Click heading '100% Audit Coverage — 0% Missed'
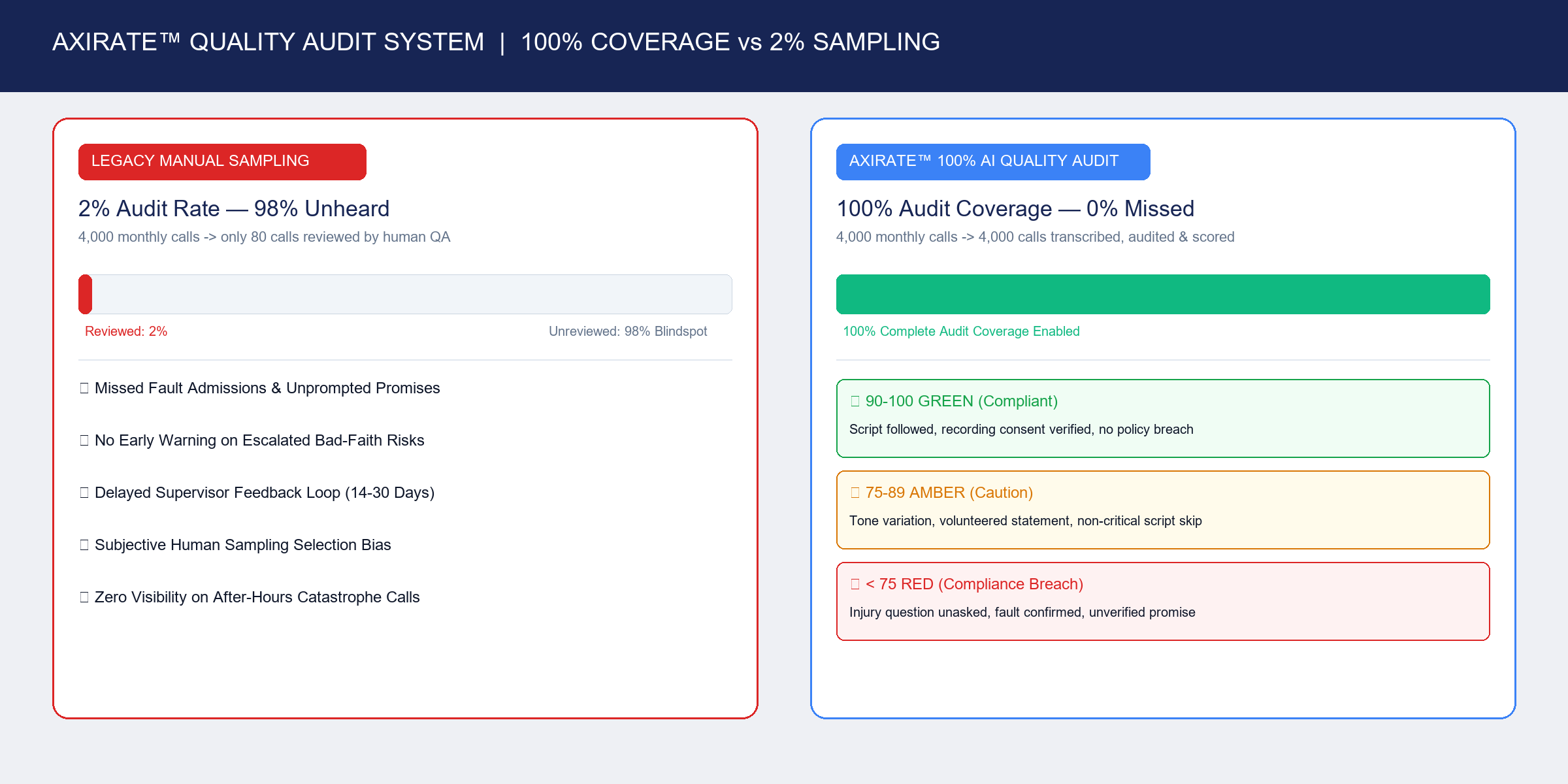Screen dimensions: 1568x784 [1015, 208]
